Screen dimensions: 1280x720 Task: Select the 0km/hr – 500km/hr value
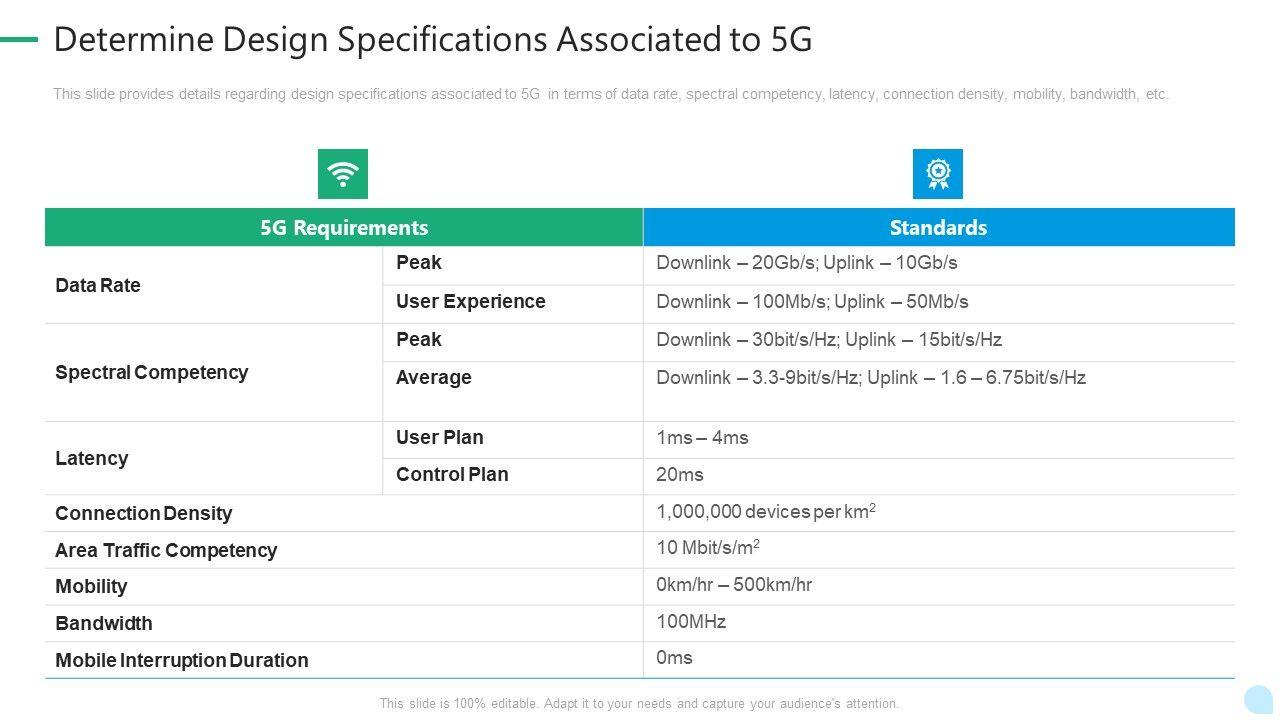[x=734, y=585]
